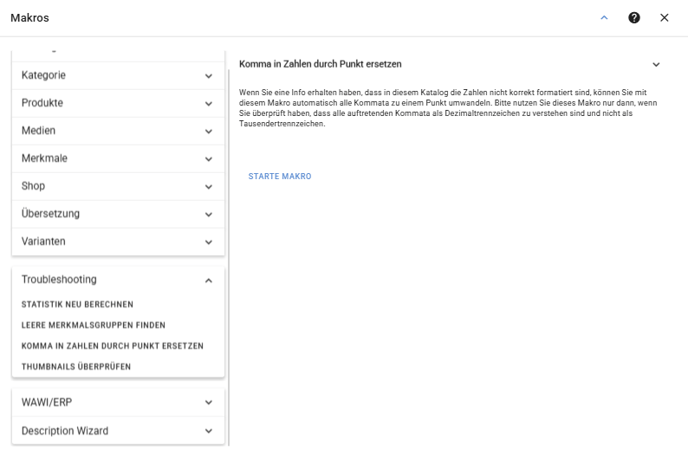Collapse the Makros panel with up chevron
The width and height of the screenshot is (688, 457).
click(604, 18)
